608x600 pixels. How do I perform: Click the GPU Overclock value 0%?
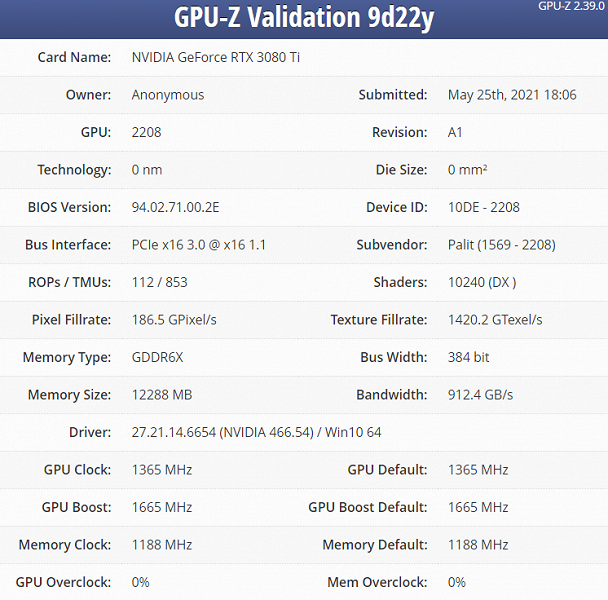pos(140,583)
